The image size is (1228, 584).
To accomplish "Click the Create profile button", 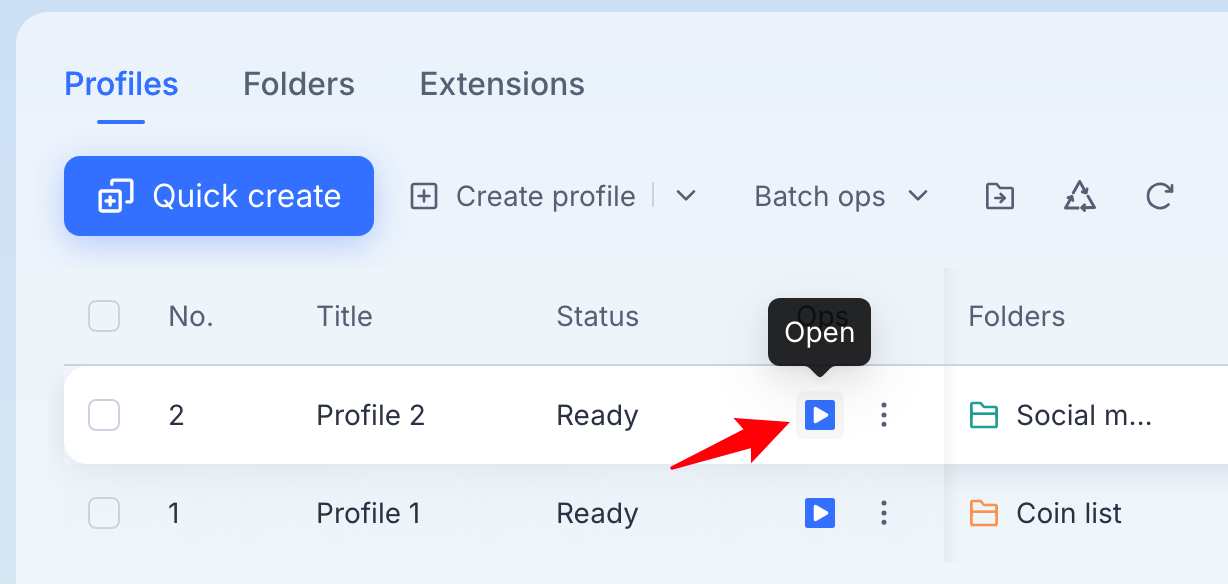I will [522, 196].
